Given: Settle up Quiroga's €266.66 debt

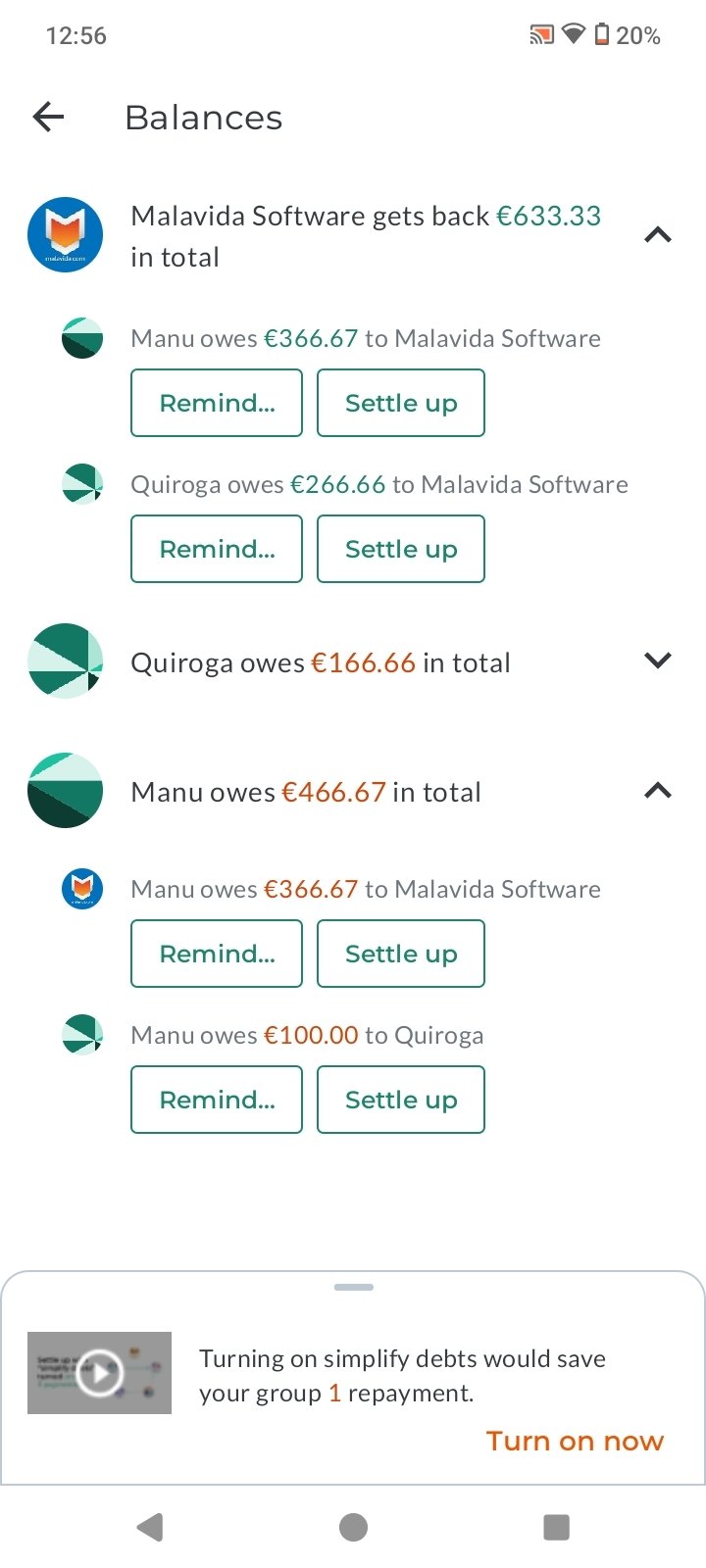Looking at the screenshot, I should (x=401, y=549).
